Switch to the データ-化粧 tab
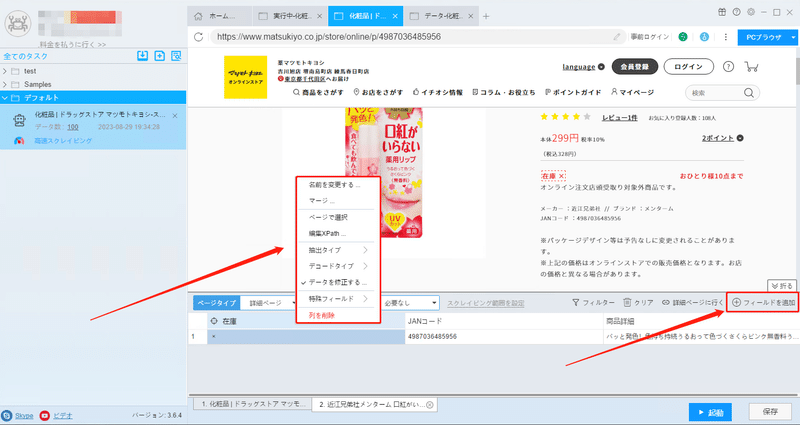Screen dimensions: 800x425 pyautogui.click(x=441, y=16)
